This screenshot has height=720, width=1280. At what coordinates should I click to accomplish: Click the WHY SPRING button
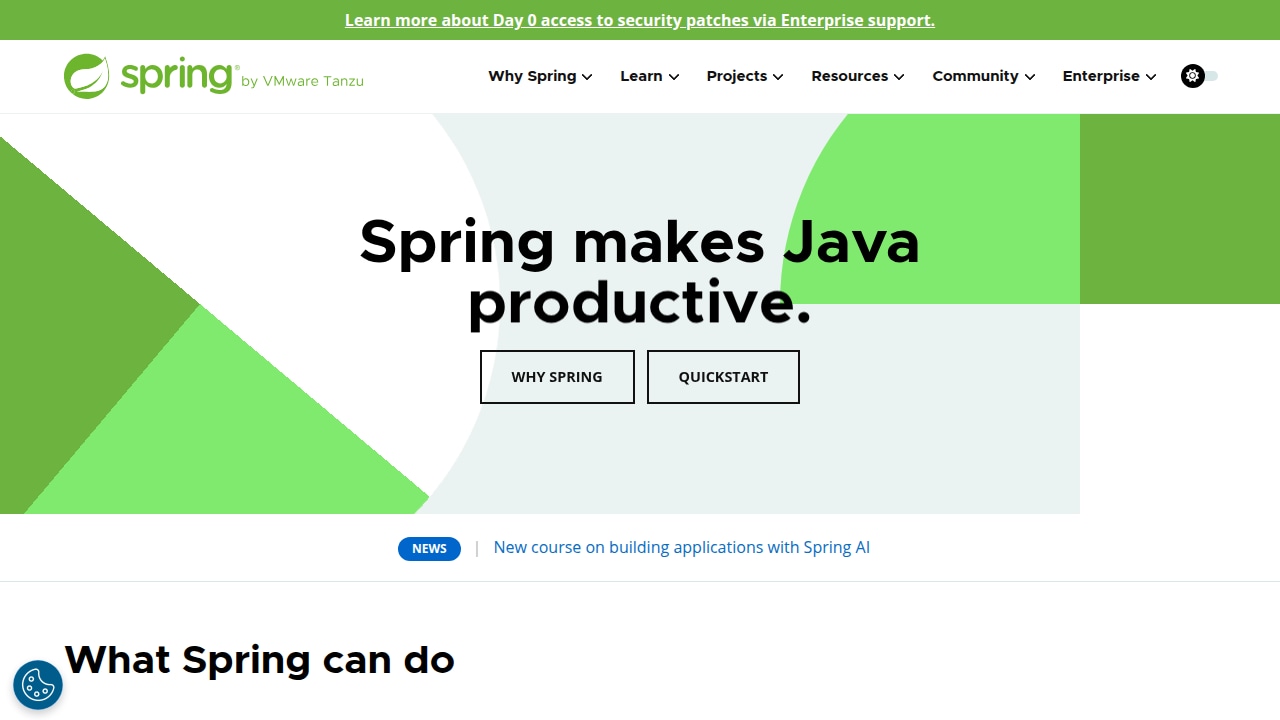[x=557, y=377]
